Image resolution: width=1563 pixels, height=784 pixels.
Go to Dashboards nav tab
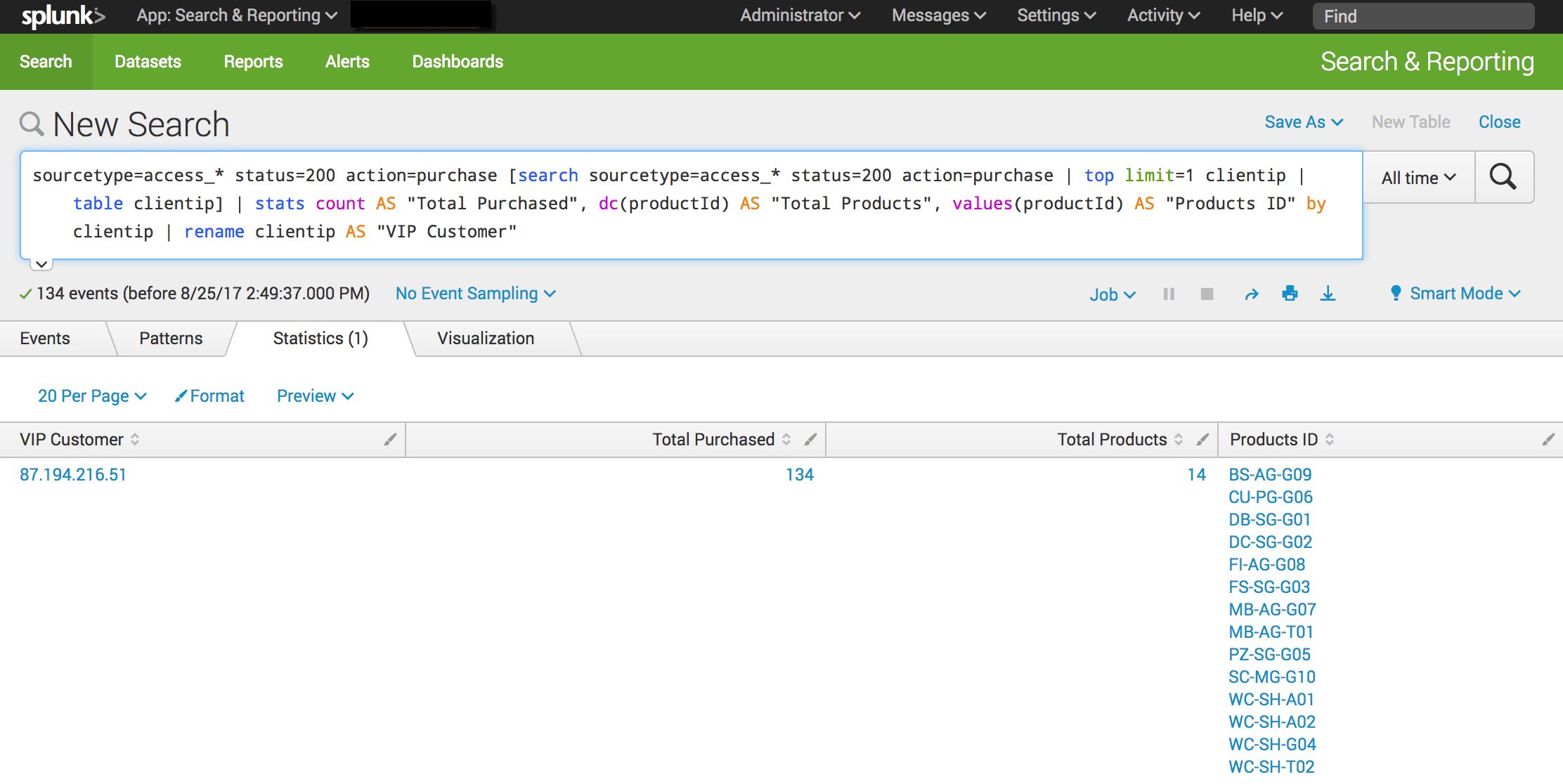[458, 62]
